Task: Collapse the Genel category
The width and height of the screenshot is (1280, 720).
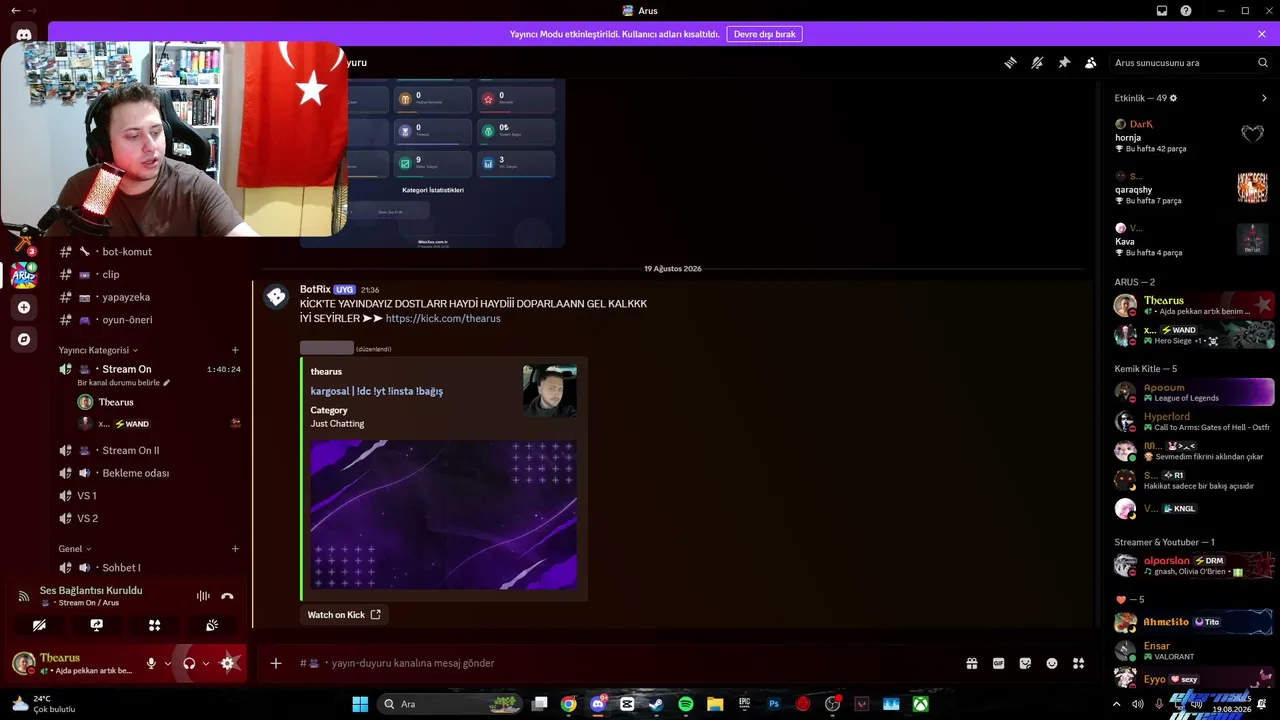Action: (x=75, y=549)
